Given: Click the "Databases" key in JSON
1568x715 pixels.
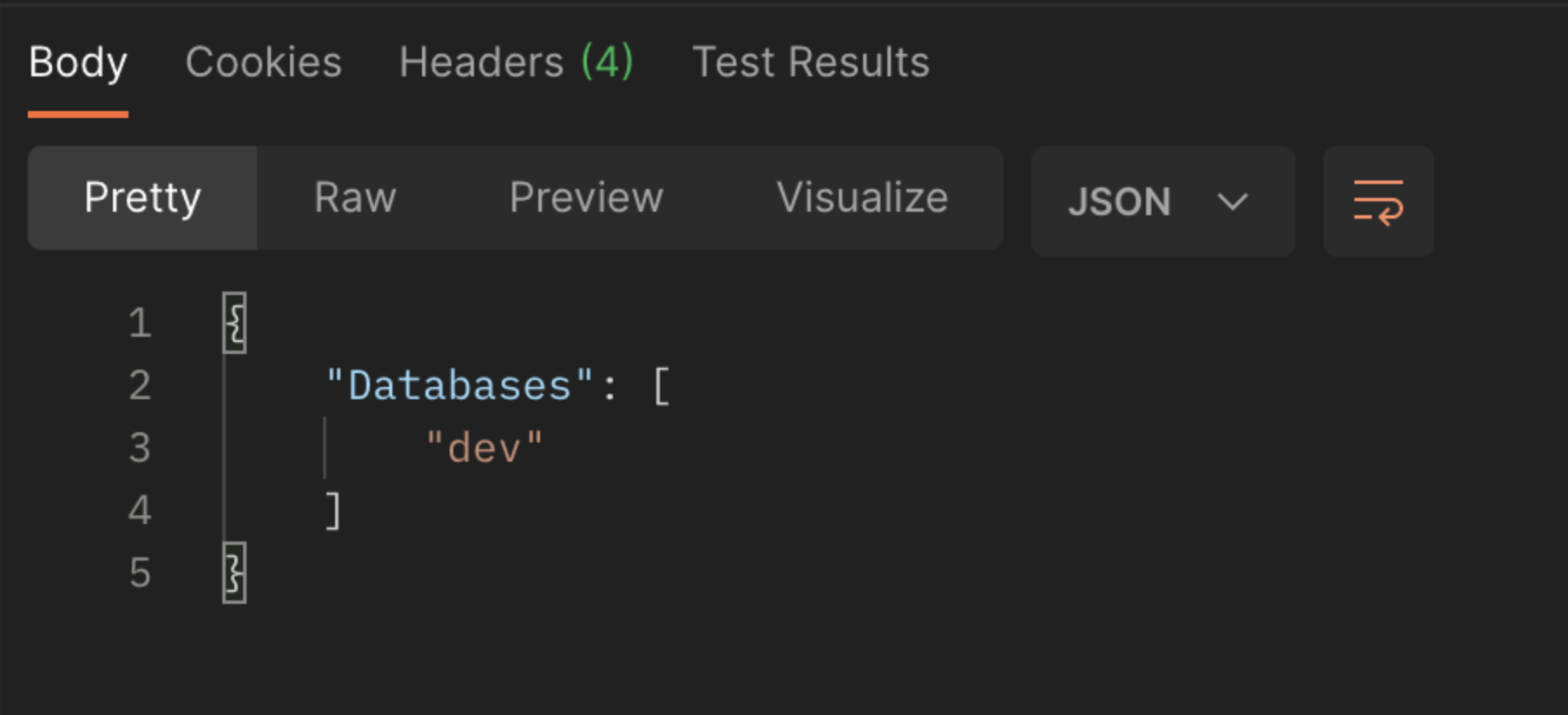Looking at the screenshot, I should (459, 385).
